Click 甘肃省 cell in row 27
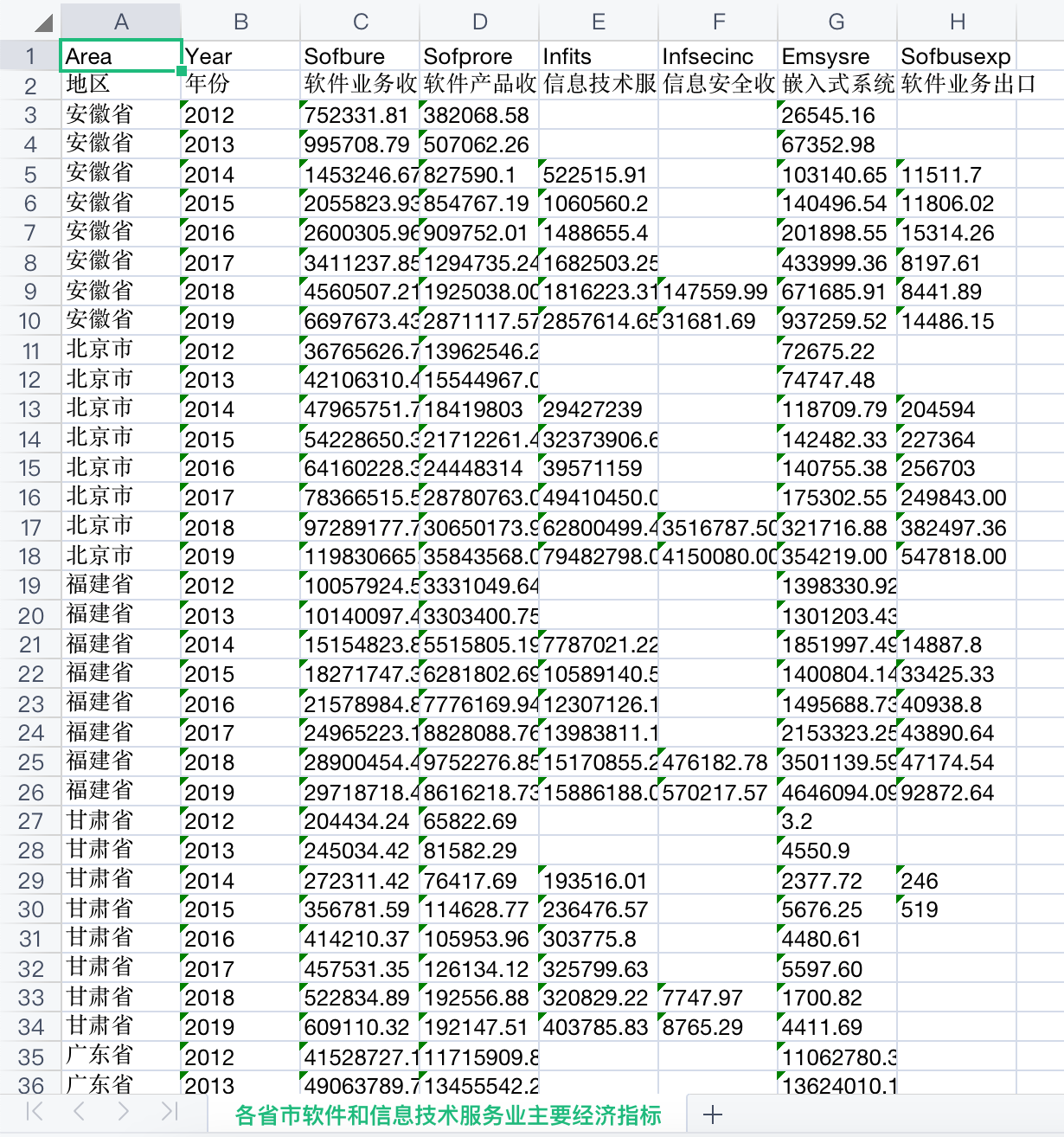1064x1137 pixels. click(x=121, y=821)
